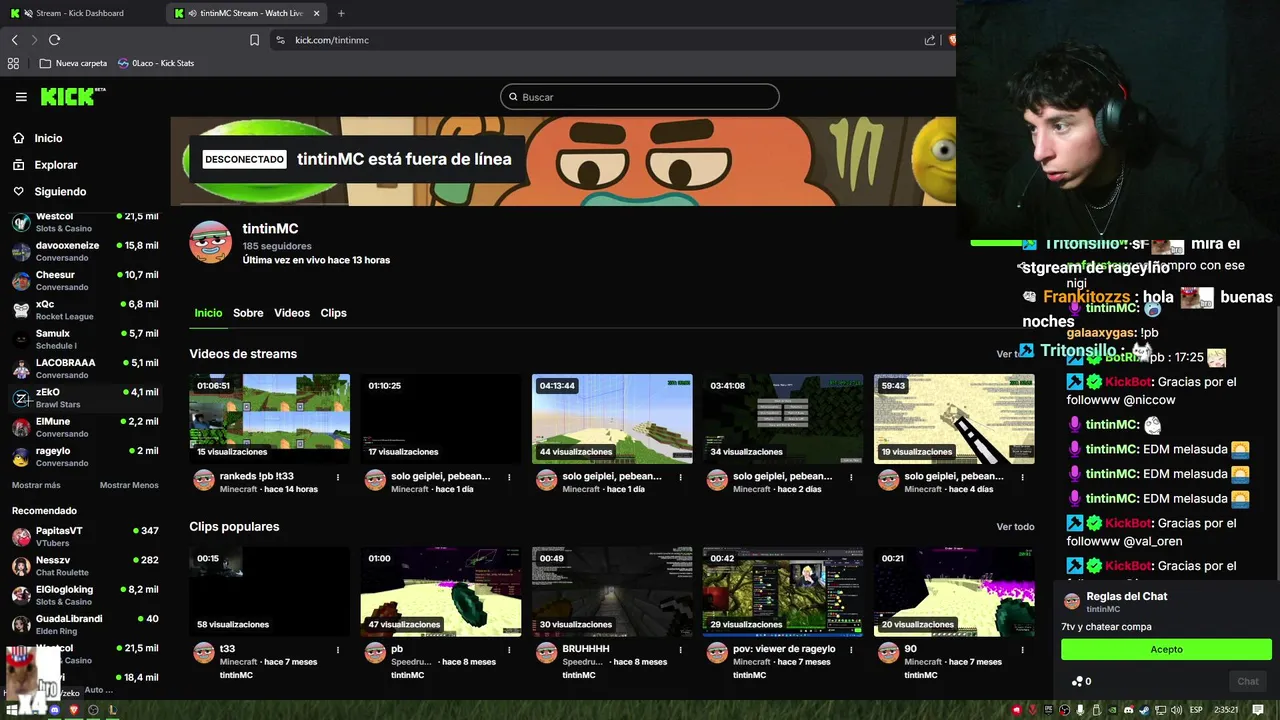This screenshot has height=720, width=1280.
Task: Open xQc channel in sidebar
Action: tap(84, 310)
